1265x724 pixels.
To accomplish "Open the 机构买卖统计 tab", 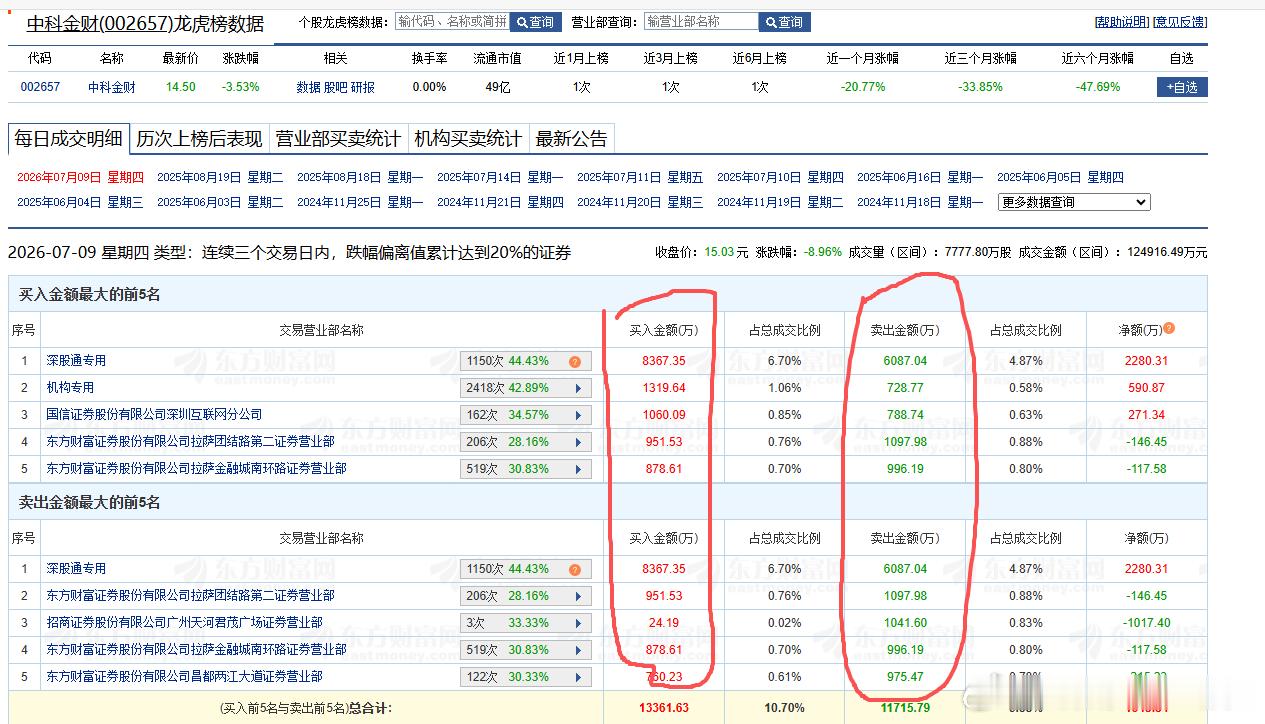I will (468, 139).
